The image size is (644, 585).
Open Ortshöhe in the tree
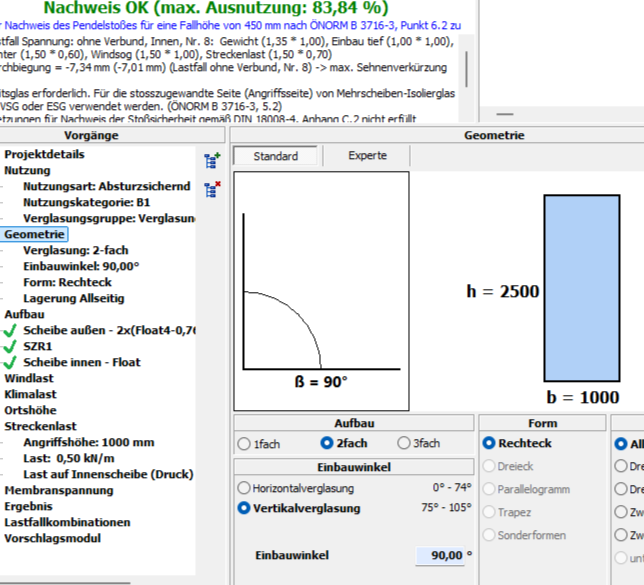point(30,410)
